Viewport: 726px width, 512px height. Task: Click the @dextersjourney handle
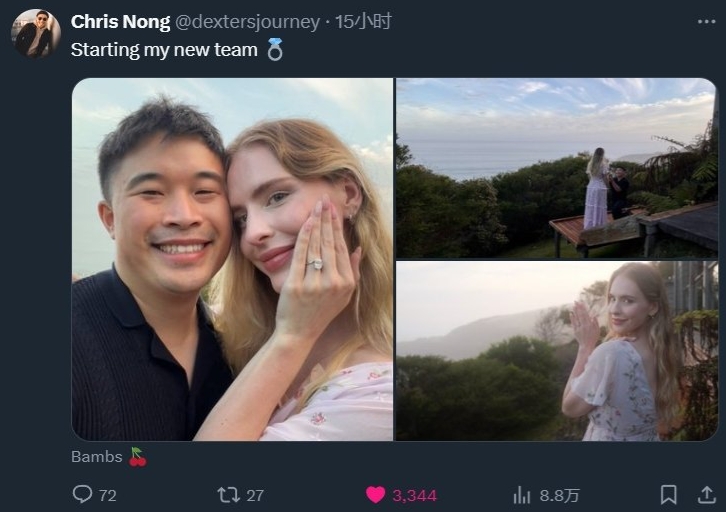pyautogui.click(x=248, y=22)
